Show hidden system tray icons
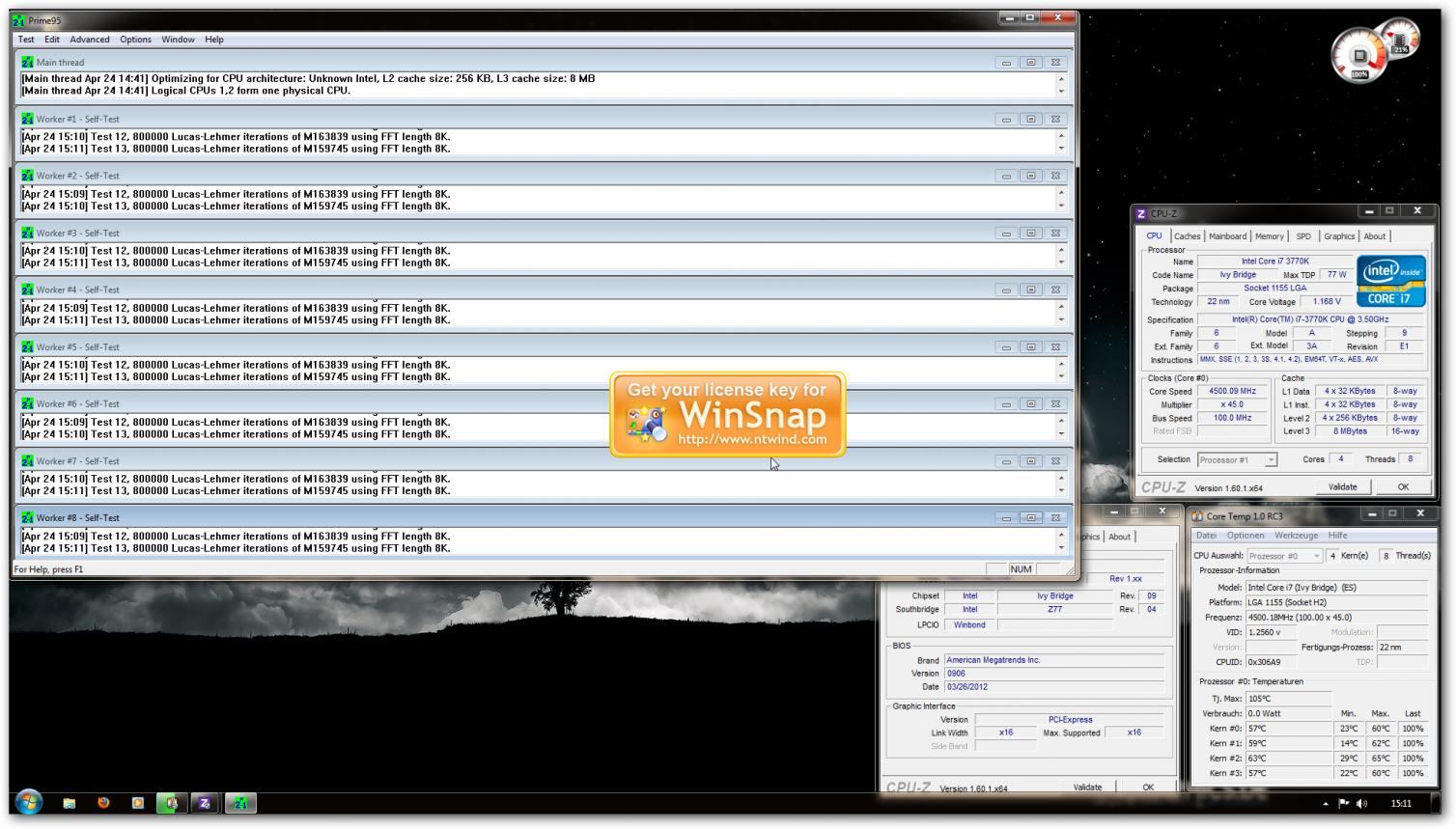 click(1326, 803)
